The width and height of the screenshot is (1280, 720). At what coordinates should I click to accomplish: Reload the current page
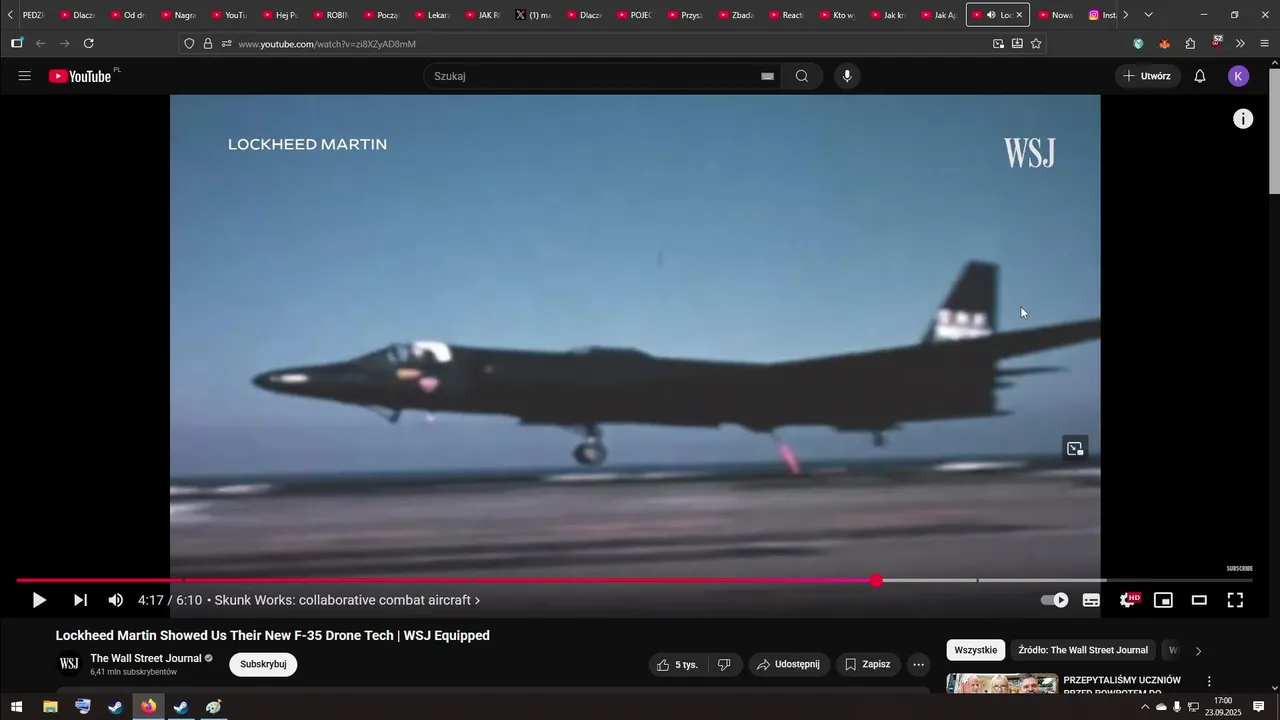click(89, 43)
